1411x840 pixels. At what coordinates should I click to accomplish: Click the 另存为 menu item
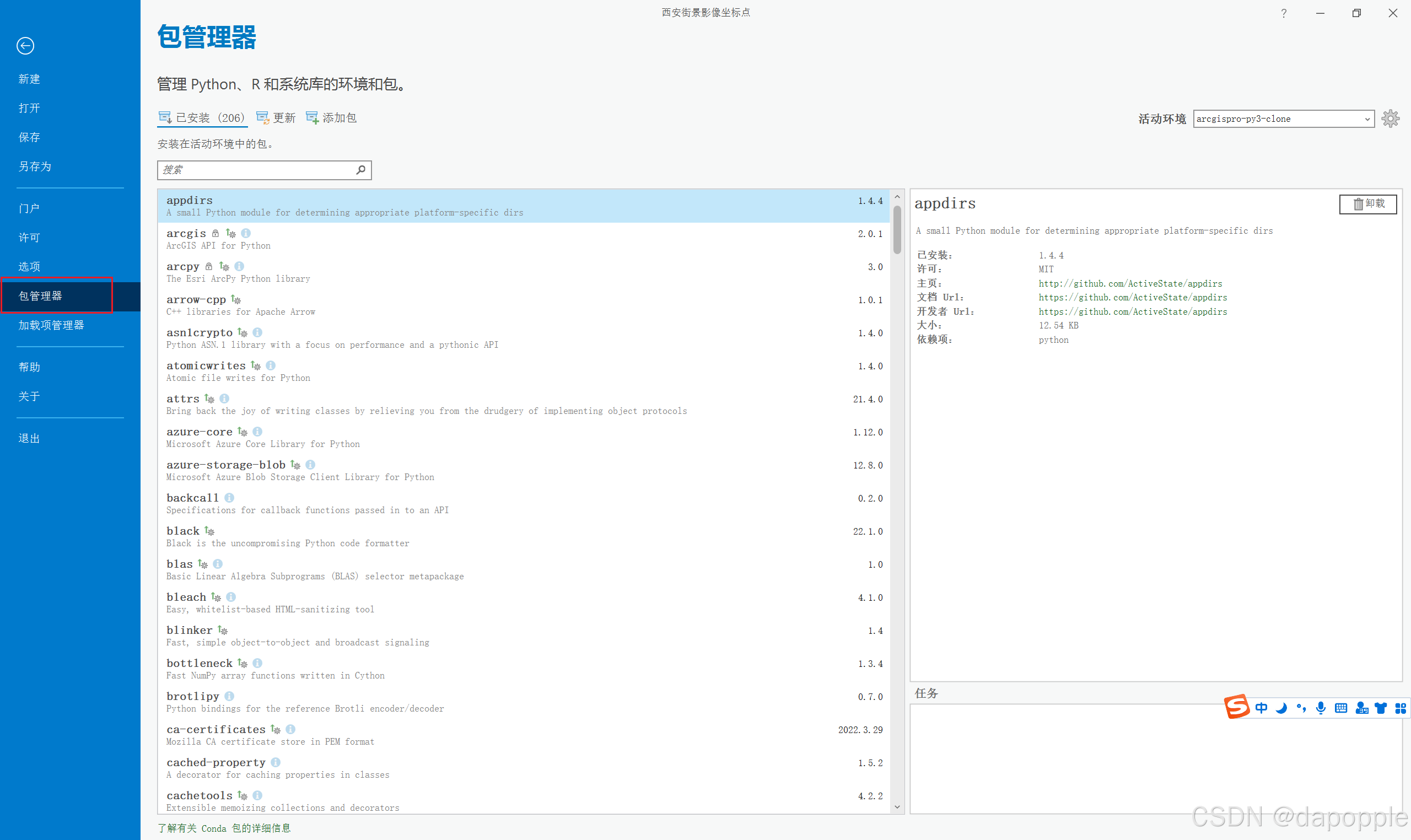coord(35,166)
